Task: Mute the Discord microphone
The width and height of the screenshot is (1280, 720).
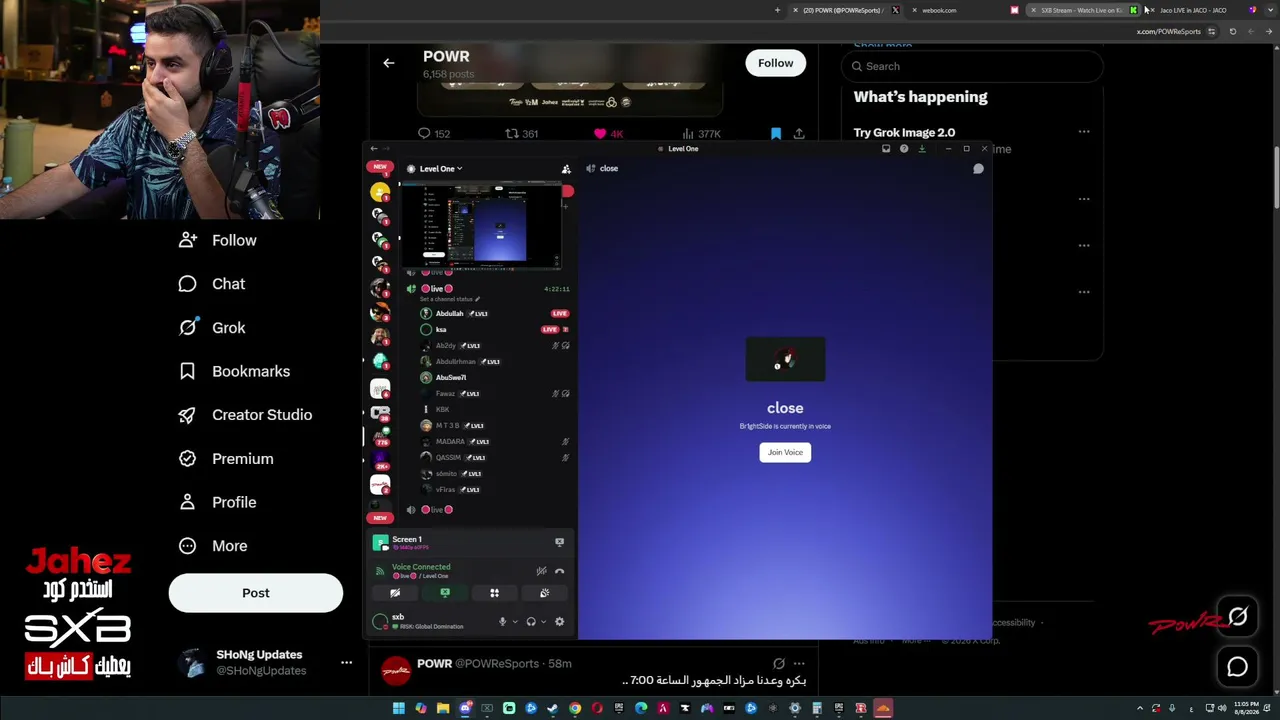Action: [503, 622]
